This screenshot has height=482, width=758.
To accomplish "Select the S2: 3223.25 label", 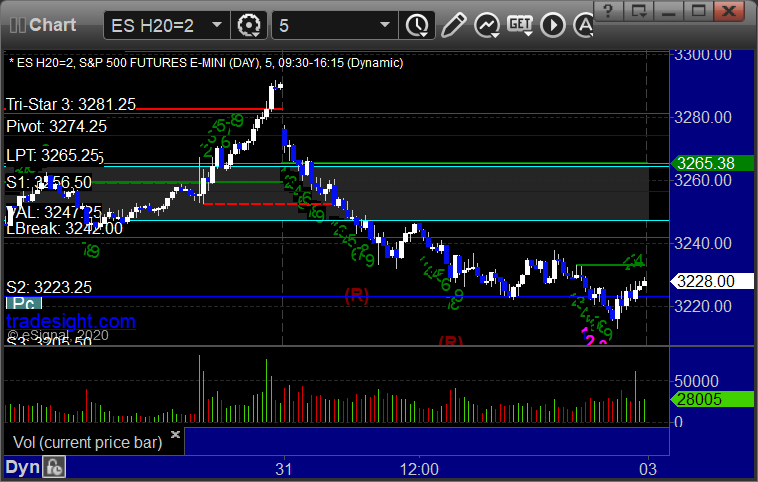I will coord(49,287).
